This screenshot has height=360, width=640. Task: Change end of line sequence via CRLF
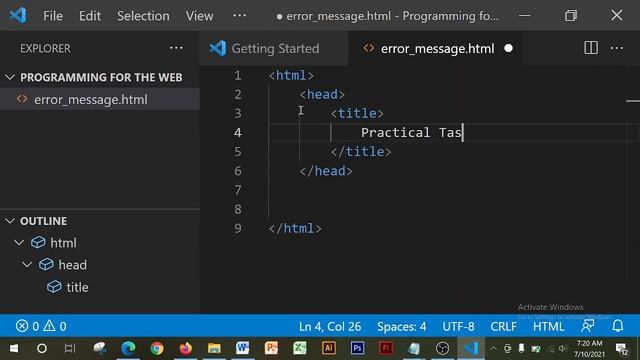[x=503, y=327]
